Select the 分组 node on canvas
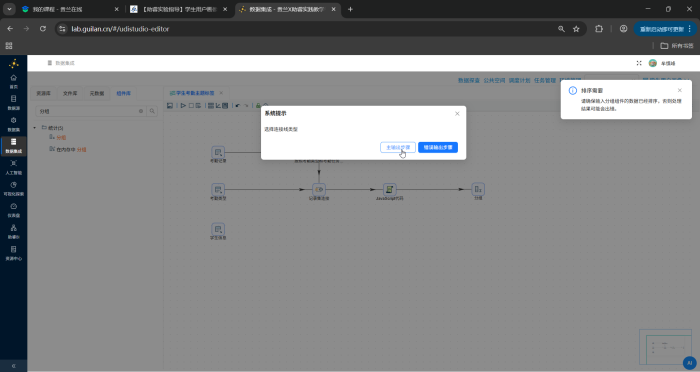Screen dimensions: 700x372 tap(478, 189)
